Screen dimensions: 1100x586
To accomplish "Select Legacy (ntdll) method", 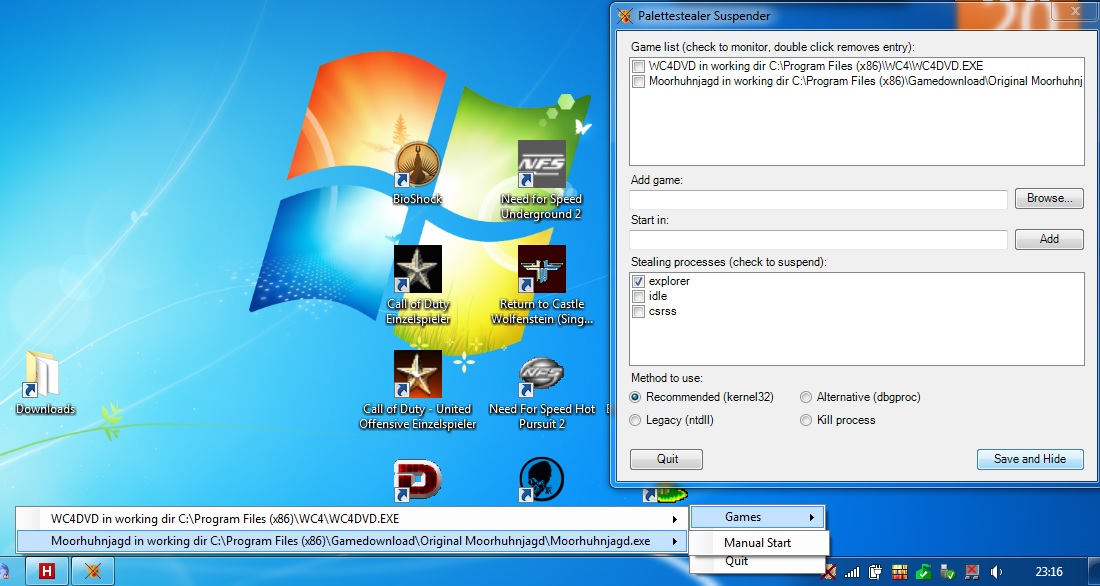I will click(x=636, y=420).
